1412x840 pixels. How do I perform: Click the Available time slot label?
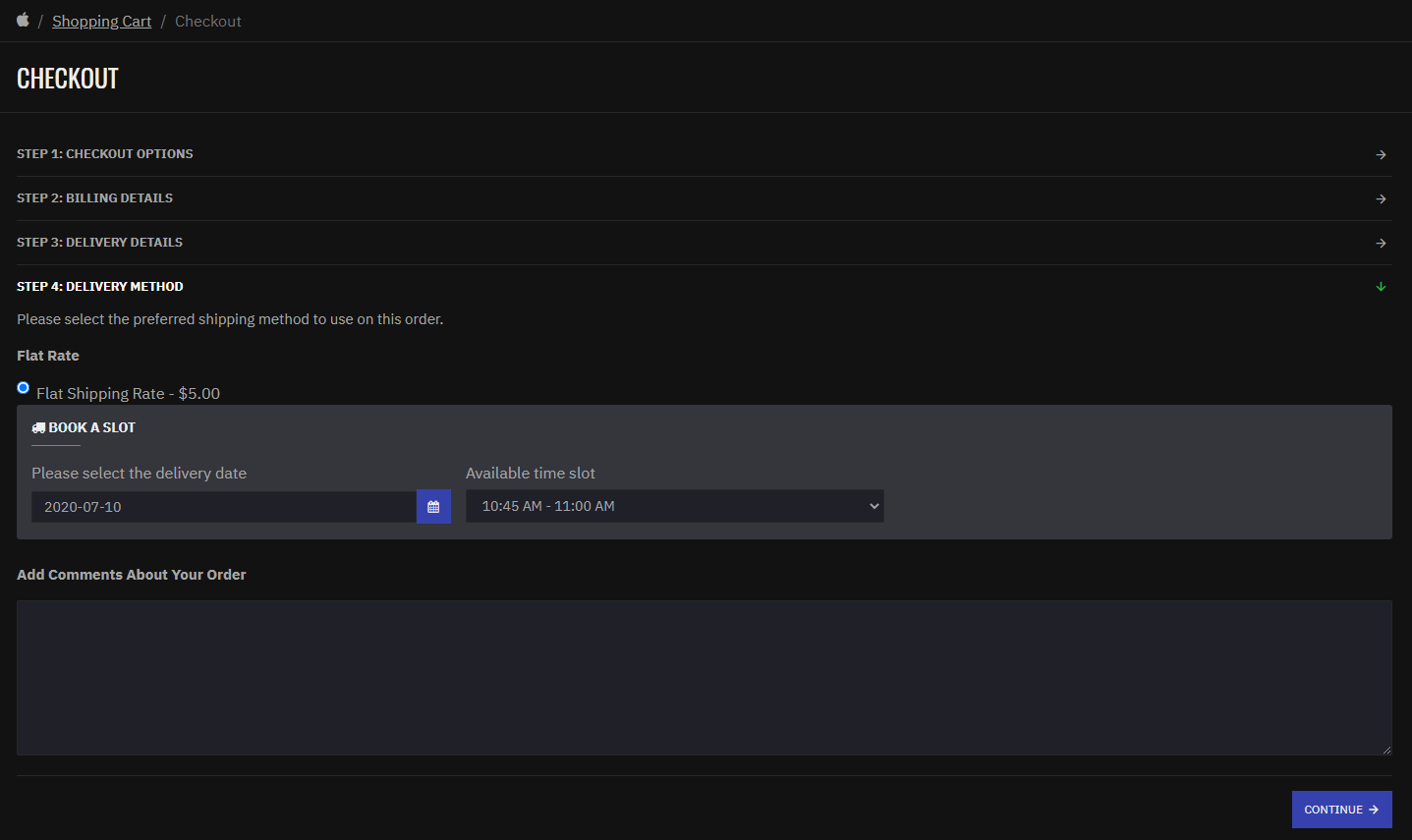[x=531, y=473]
